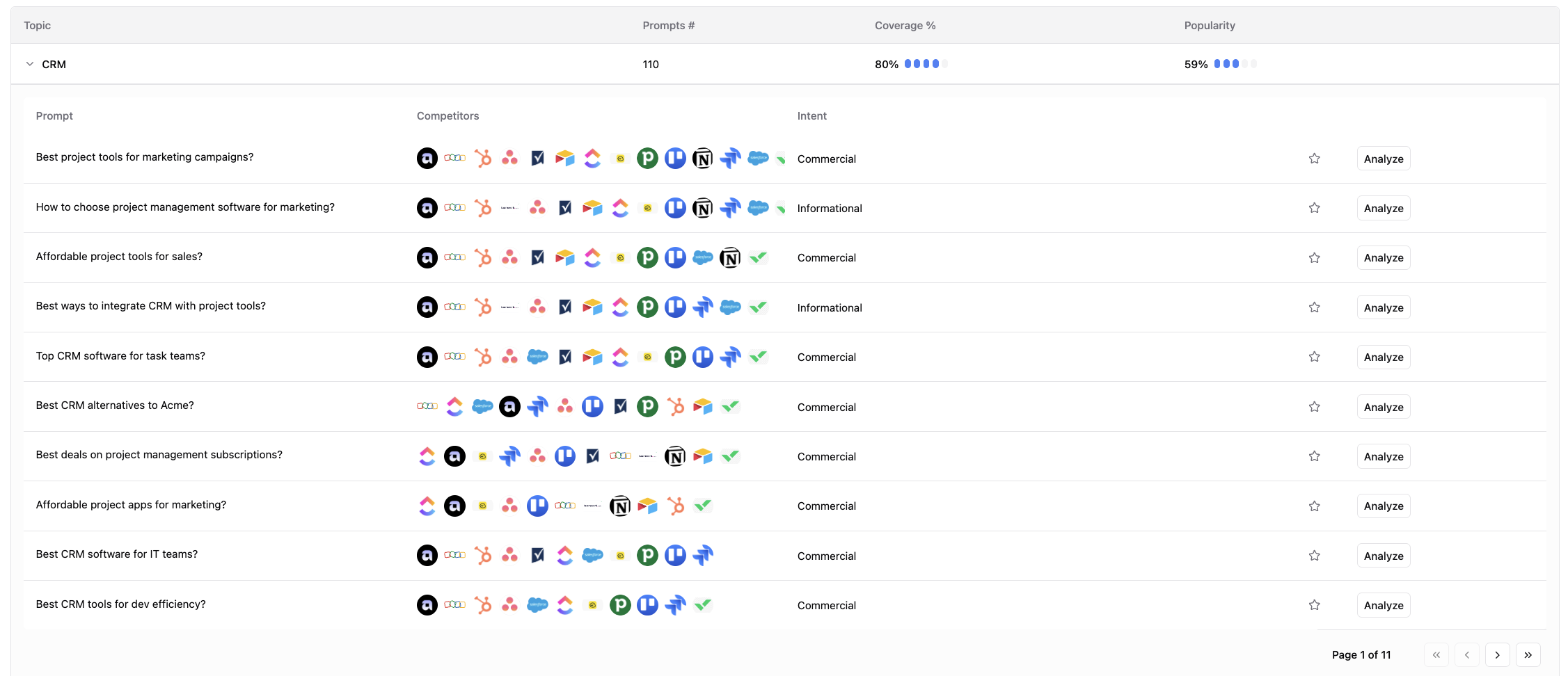Toggle star on "Best CRM tools for dev efficiency?"
Image resolution: width=1568 pixels, height=676 pixels.
[1314, 605]
